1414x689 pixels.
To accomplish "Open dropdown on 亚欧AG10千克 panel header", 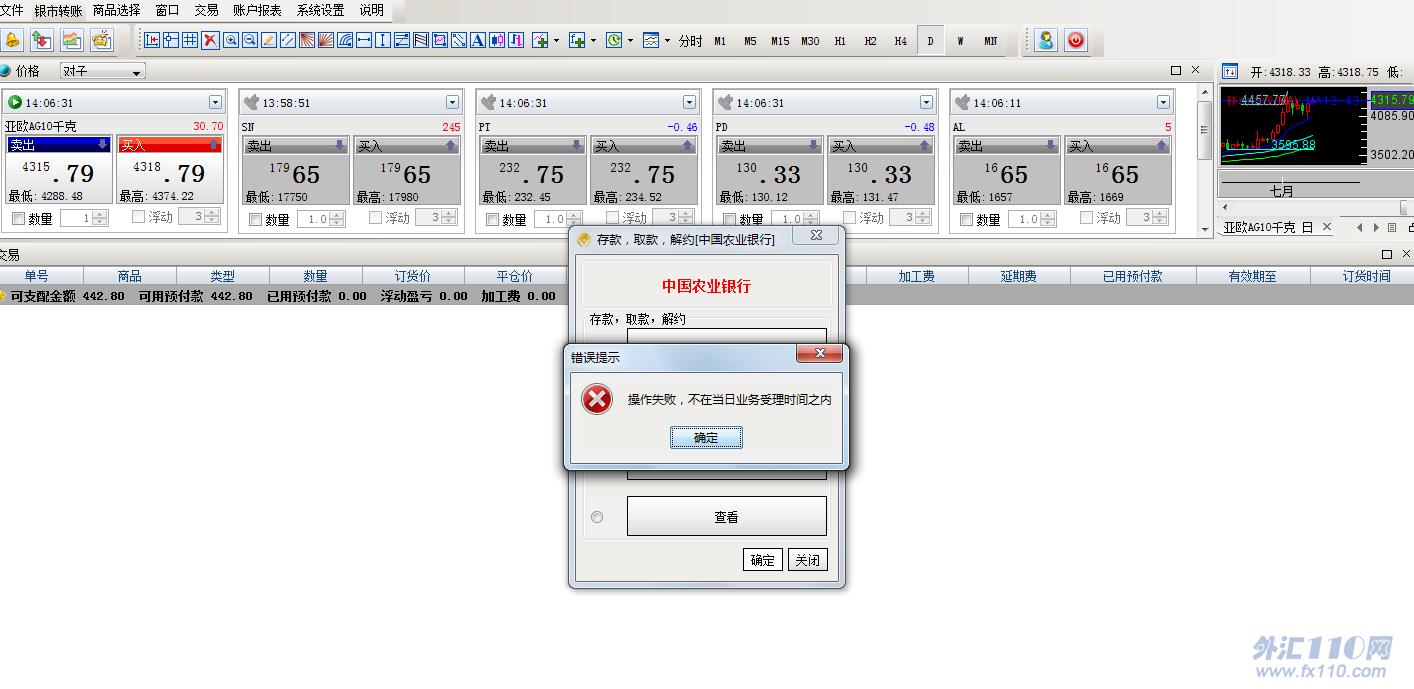I will click(215, 102).
